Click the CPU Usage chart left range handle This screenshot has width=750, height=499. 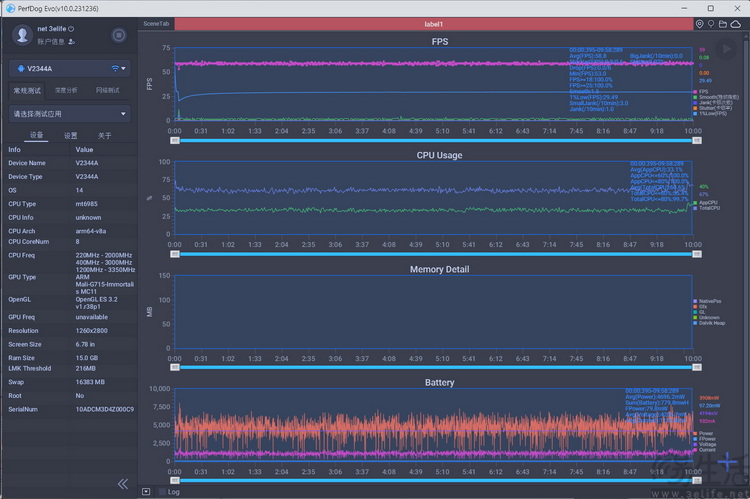pos(175,254)
